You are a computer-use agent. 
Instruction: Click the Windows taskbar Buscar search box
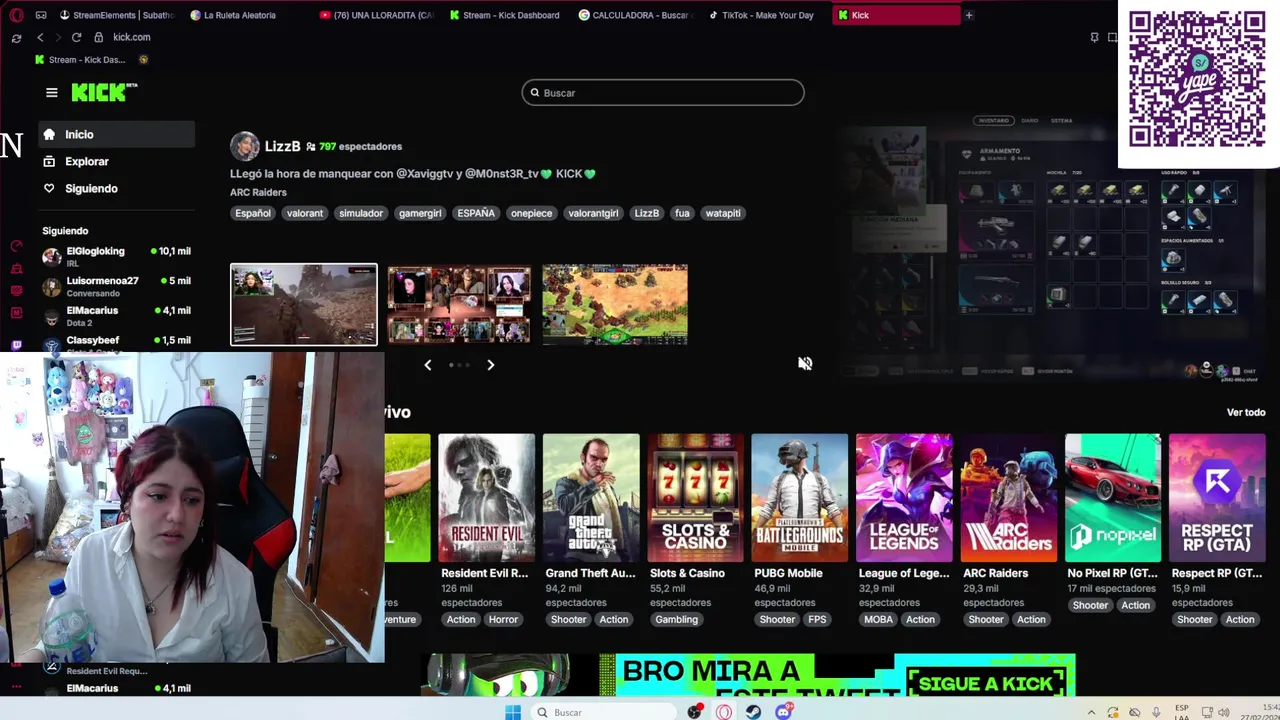click(602, 712)
